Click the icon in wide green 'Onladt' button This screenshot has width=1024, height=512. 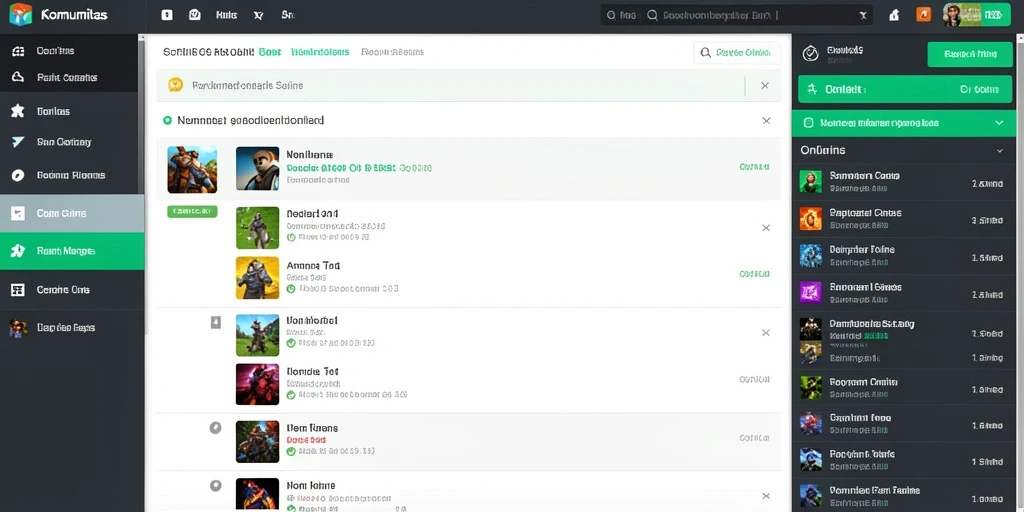pos(812,89)
